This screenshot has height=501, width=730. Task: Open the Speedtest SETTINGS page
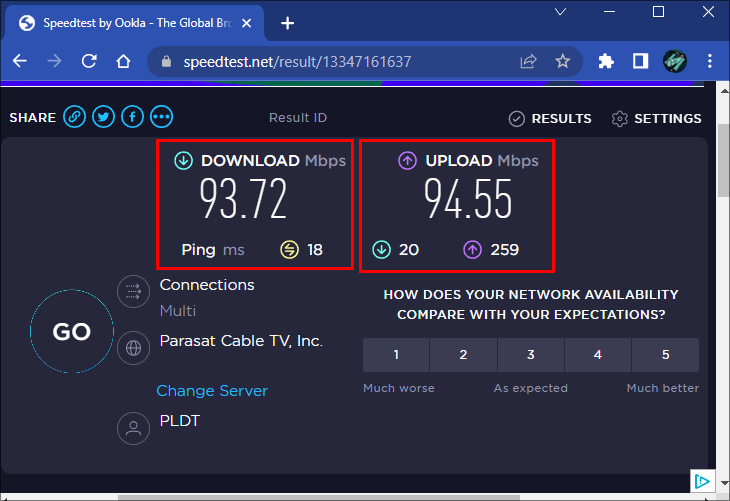click(656, 119)
